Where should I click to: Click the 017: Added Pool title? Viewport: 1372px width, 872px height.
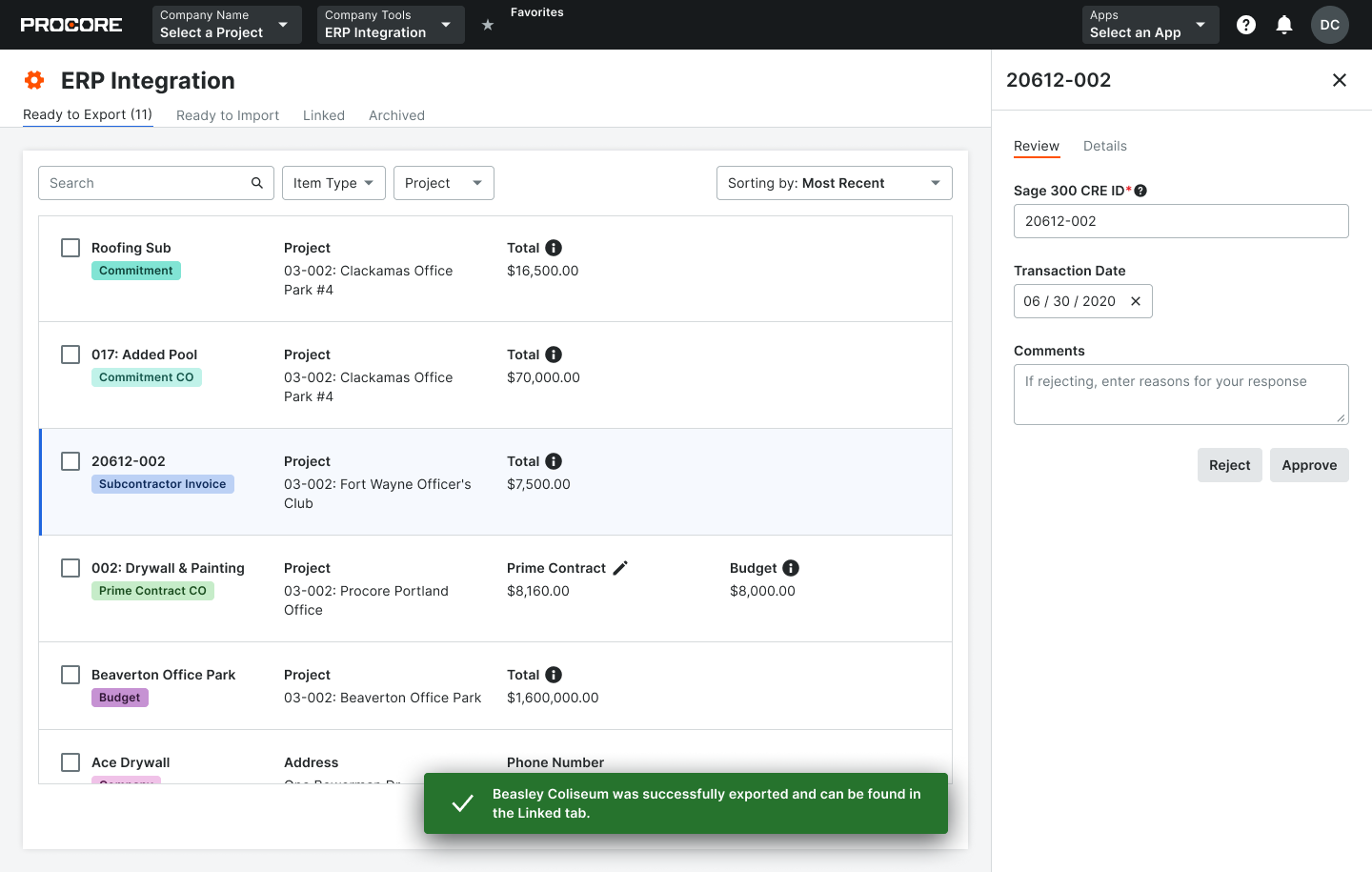point(145,355)
